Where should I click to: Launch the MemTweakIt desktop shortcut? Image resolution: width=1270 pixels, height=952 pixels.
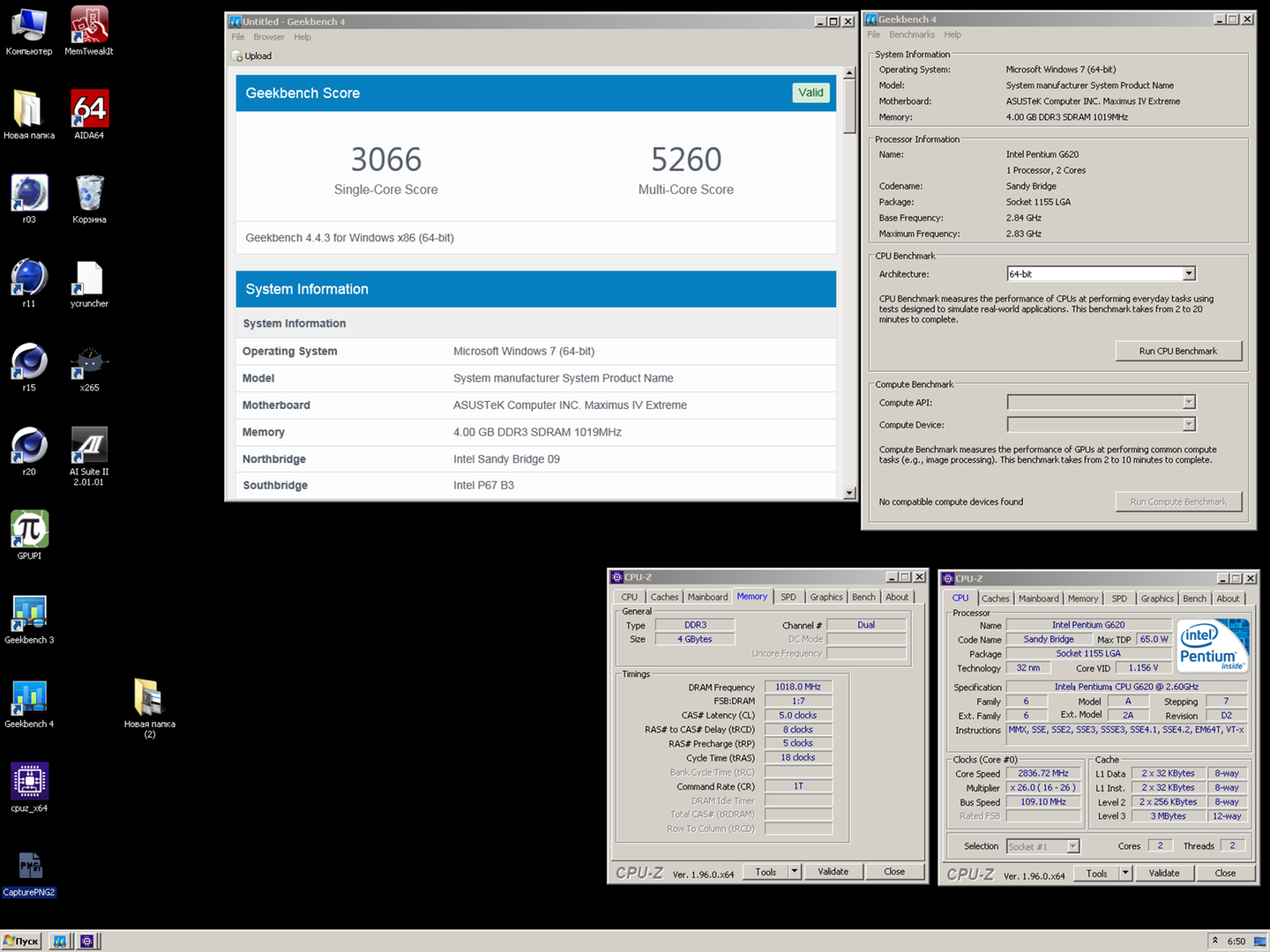tap(89, 31)
